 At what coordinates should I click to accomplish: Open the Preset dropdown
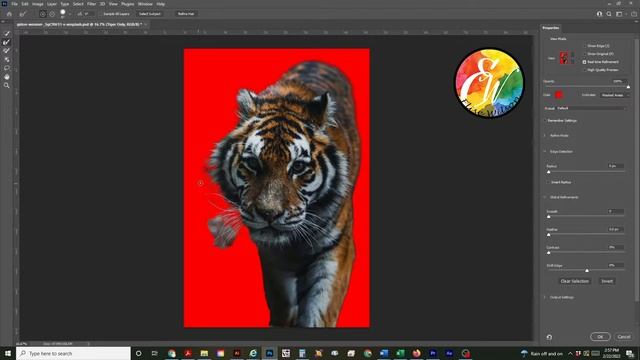(591, 108)
